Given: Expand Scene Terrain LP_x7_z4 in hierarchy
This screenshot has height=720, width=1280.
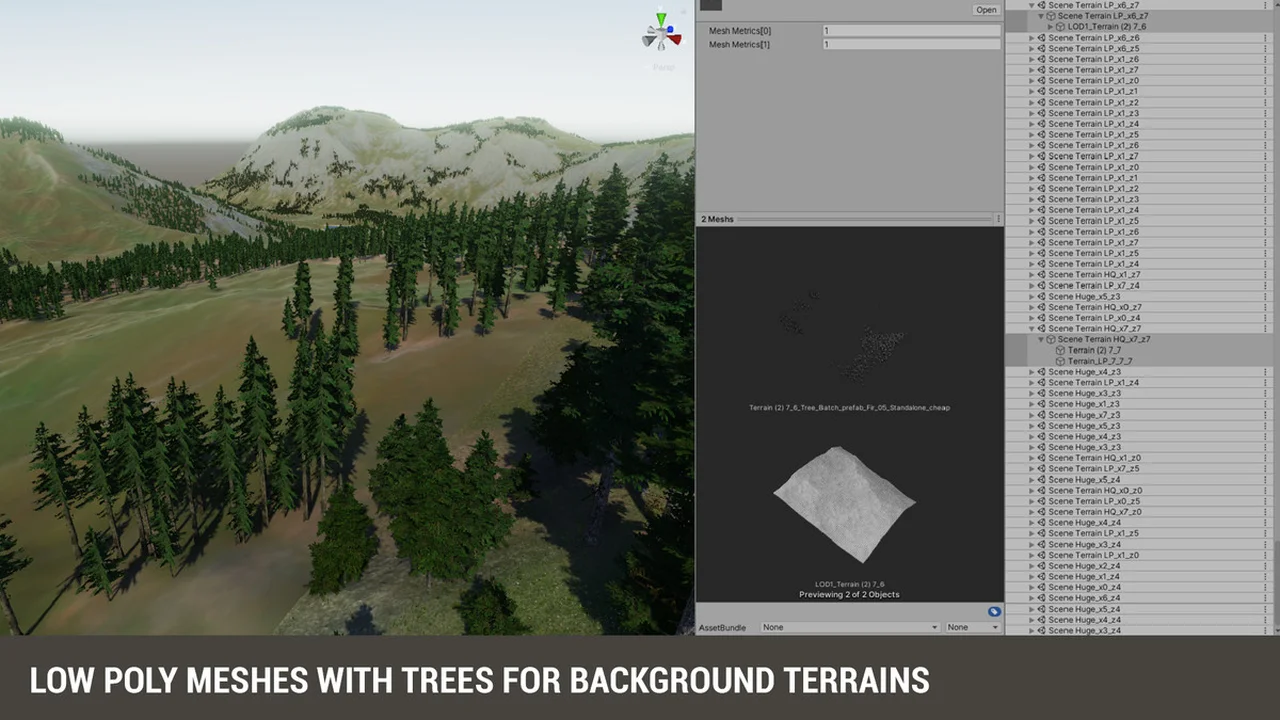Looking at the screenshot, I should coord(1032,286).
